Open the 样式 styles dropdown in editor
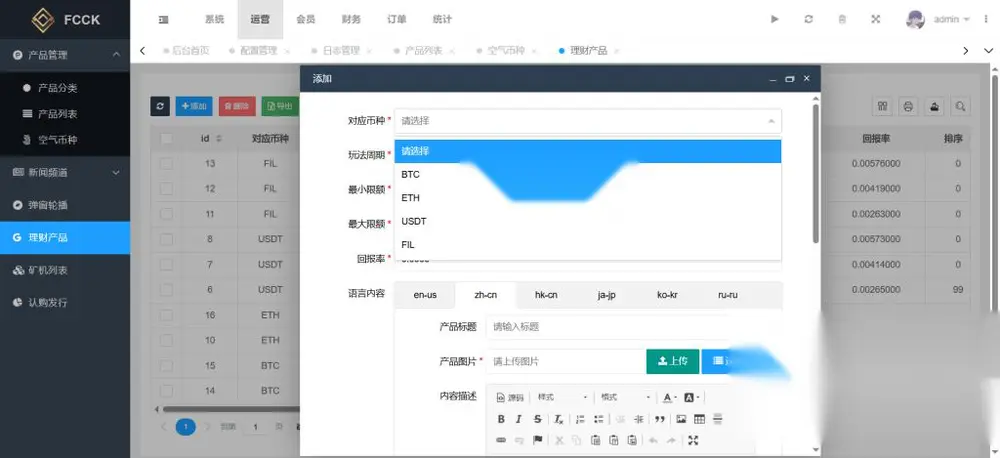 coord(562,397)
